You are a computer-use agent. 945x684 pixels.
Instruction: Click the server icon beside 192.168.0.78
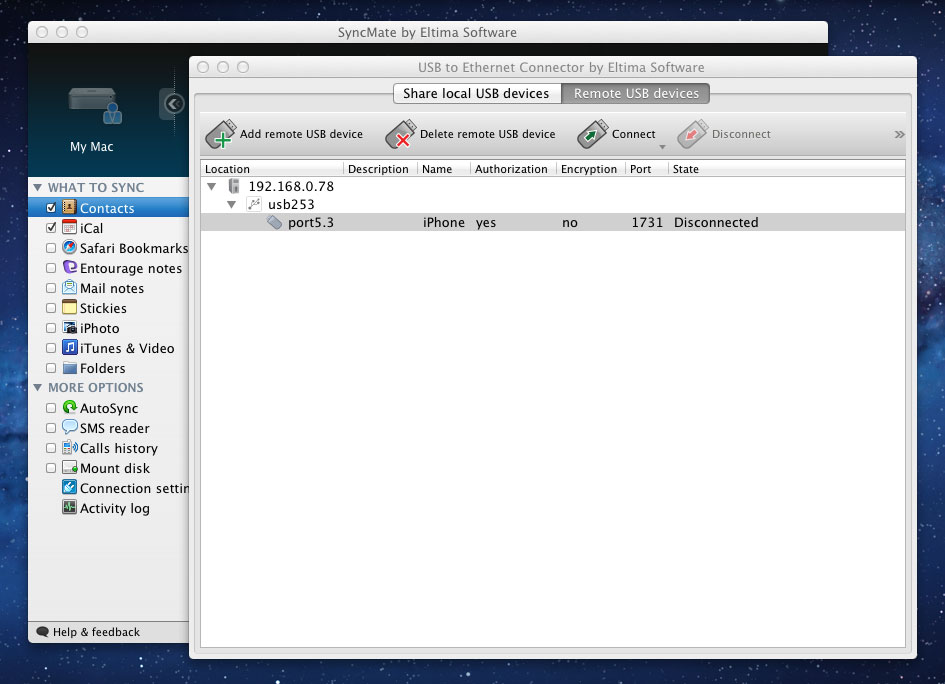(234, 186)
